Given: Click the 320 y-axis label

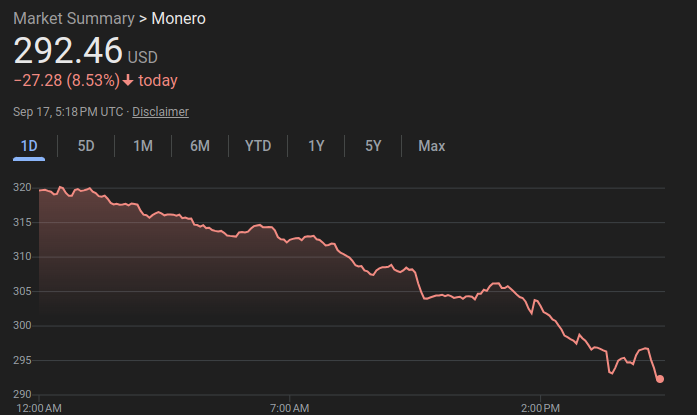Looking at the screenshot, I should pyautogui.click(x=22, y=188).
